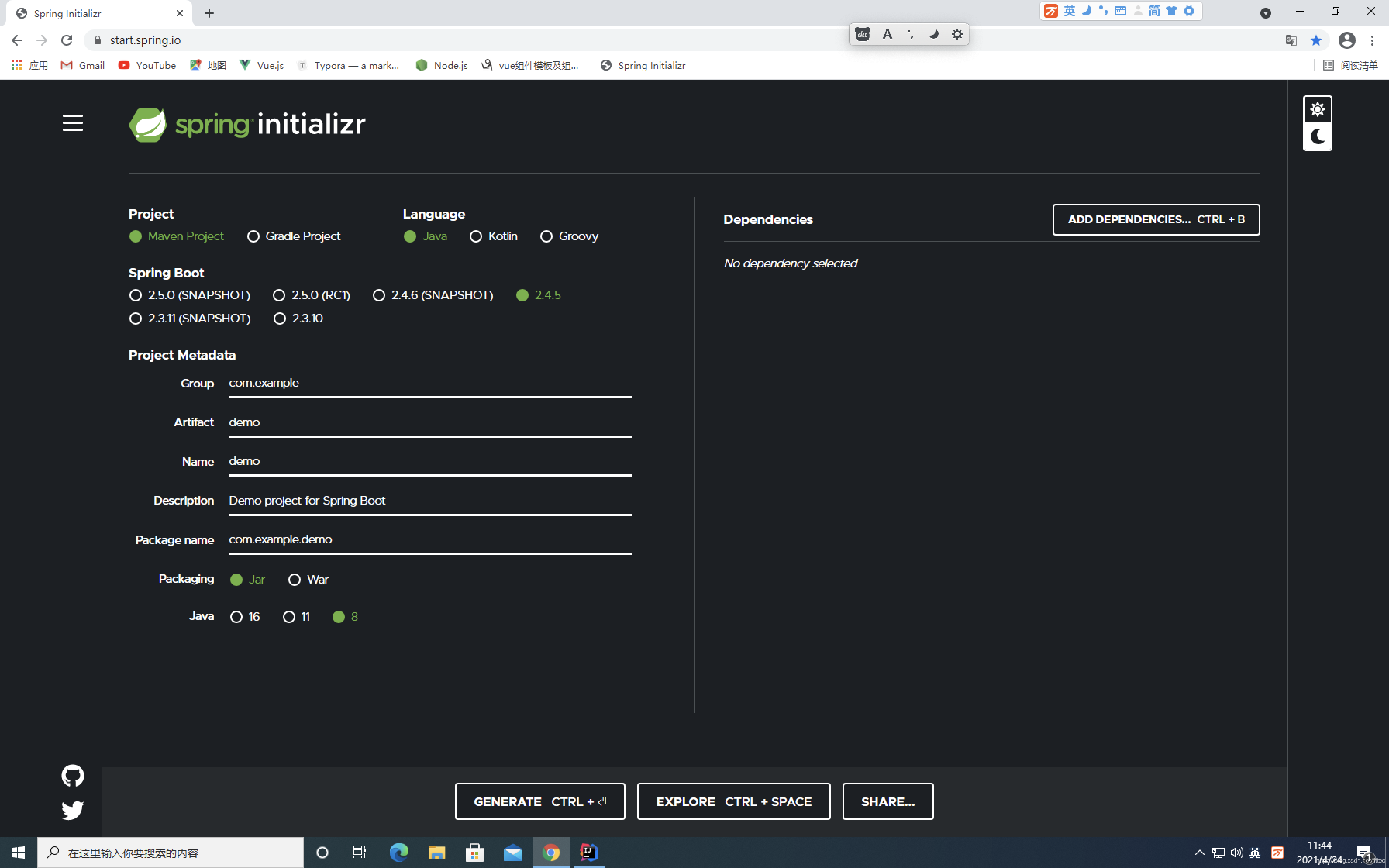Image resolution: width=1389 pixels, height=868 pixels.
Task: Click the settings gear in the floating toolbar
Action: 957,34
